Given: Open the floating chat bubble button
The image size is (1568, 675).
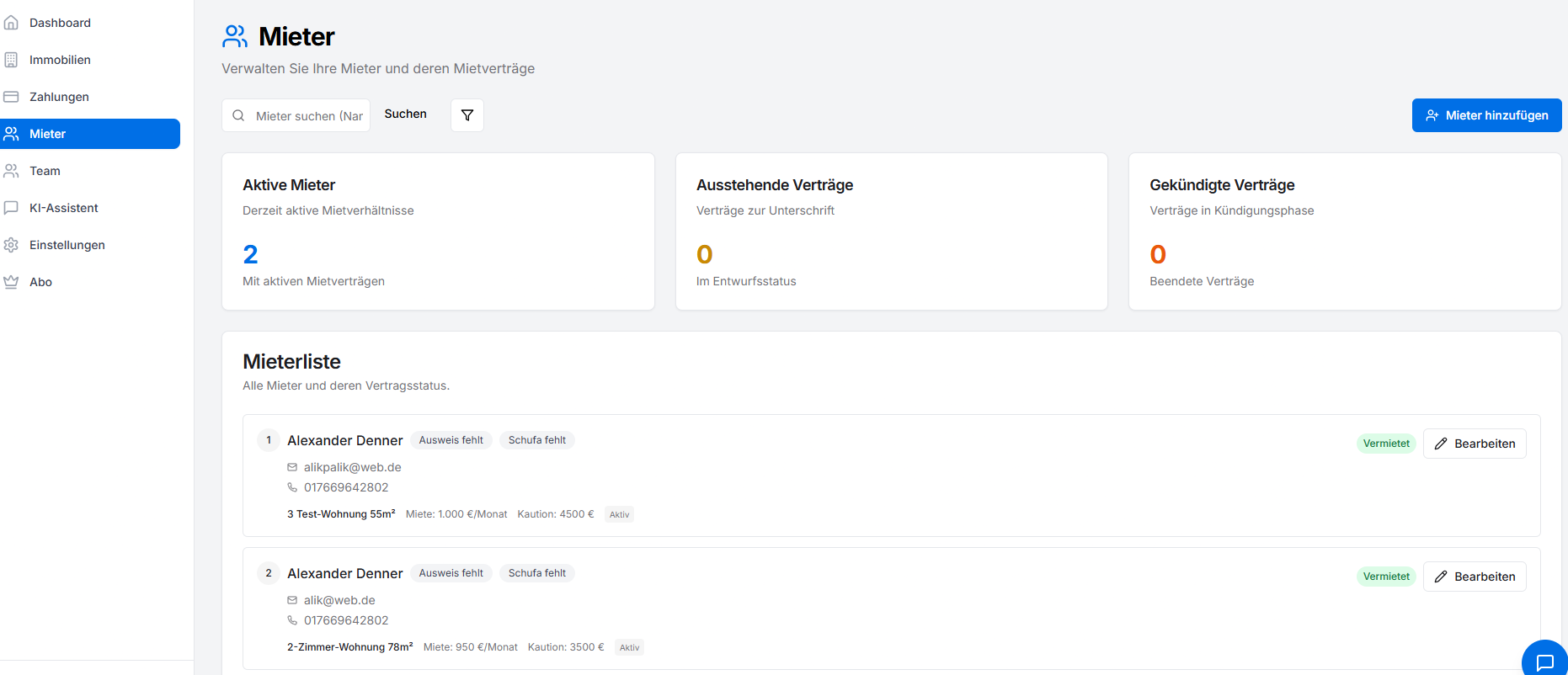Looking at the screenshot, I should [1544, 662].
